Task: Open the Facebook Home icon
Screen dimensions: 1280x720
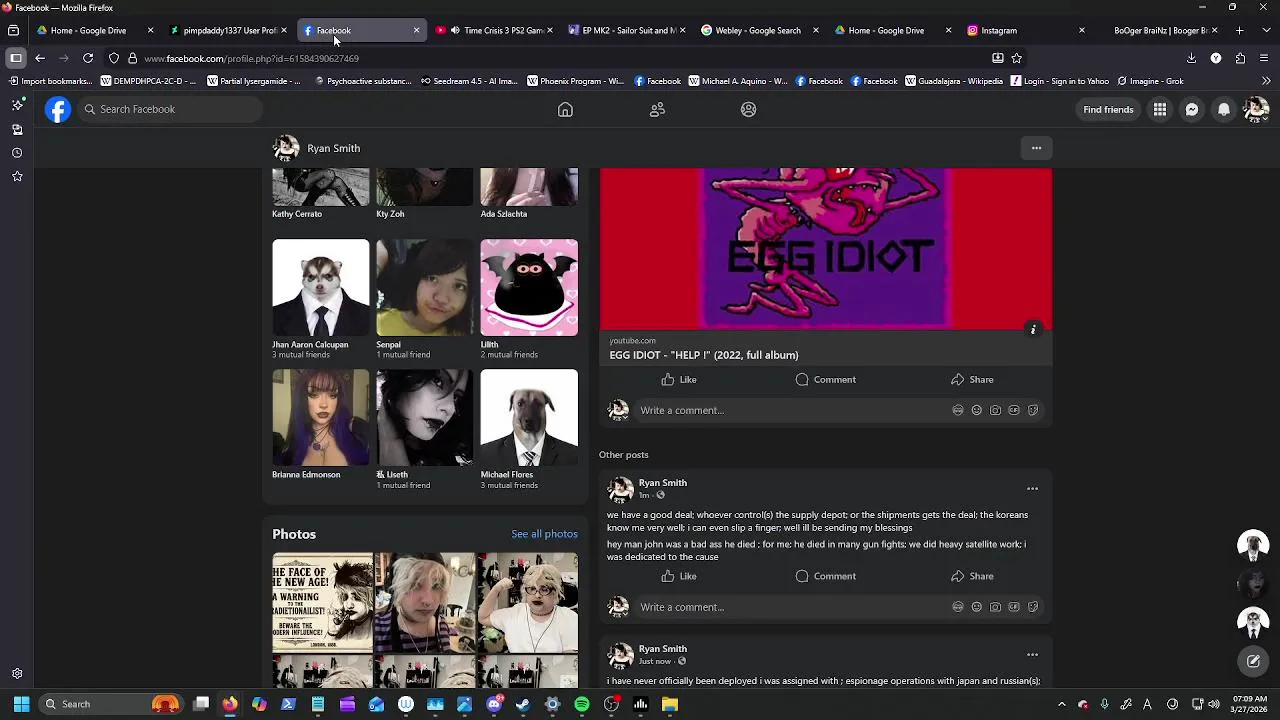Action: [565, 110]
